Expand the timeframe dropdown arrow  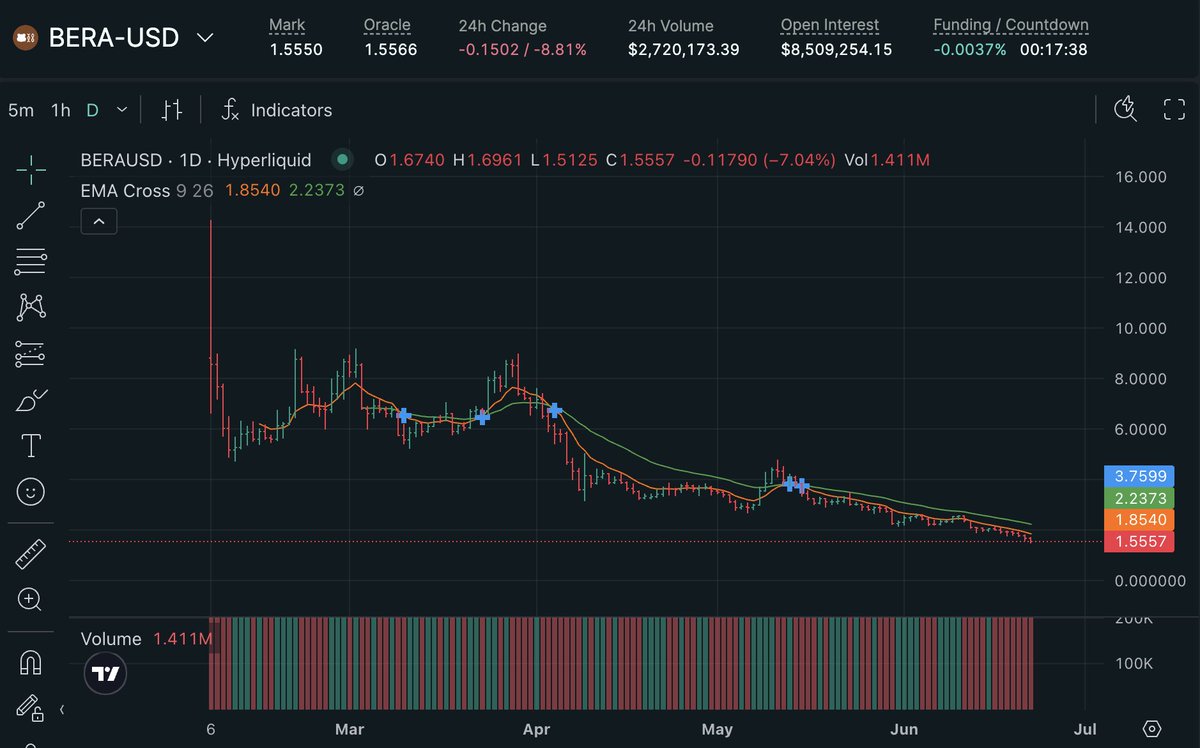[122, 110]
